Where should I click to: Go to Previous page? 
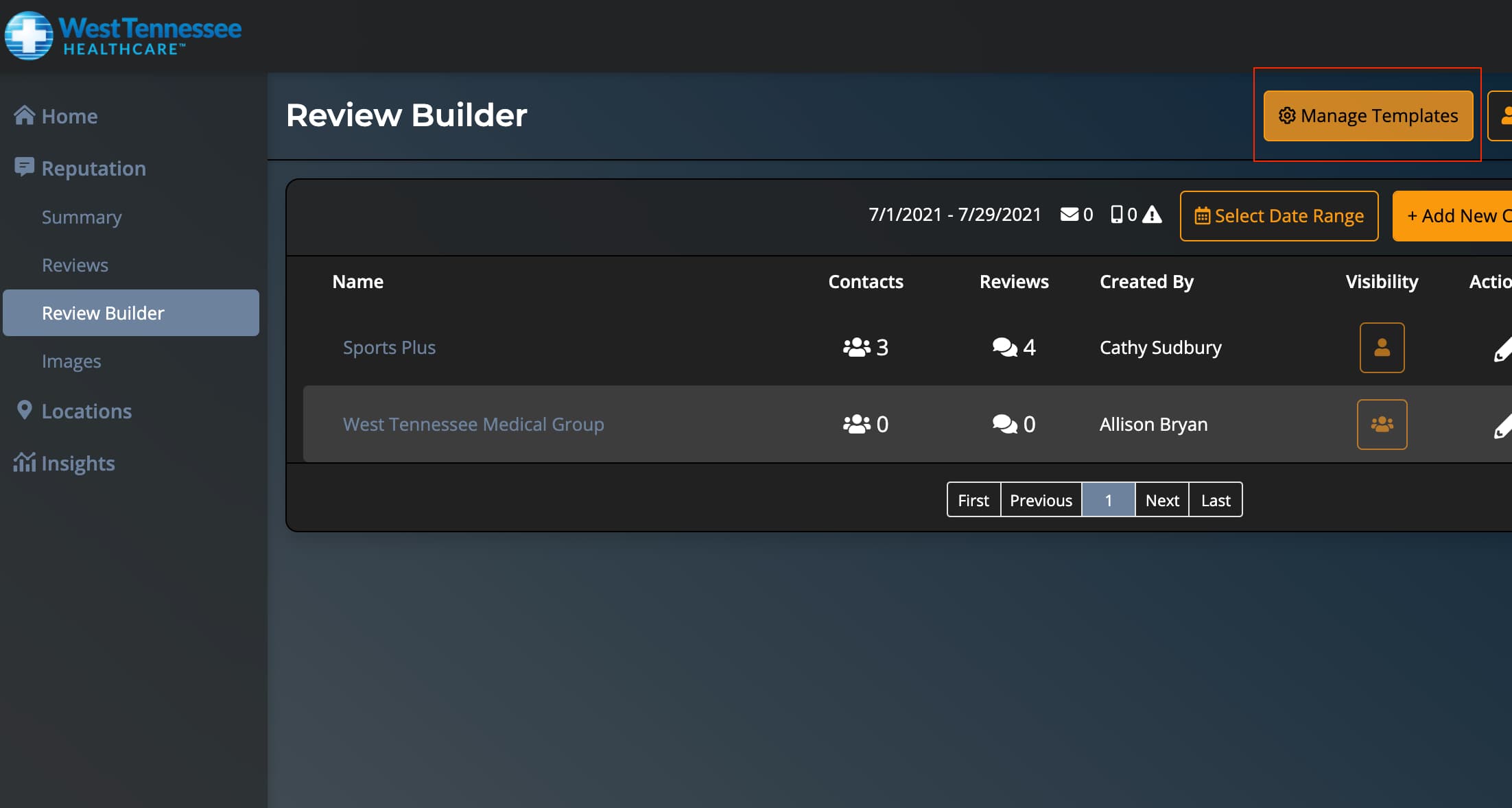(1041, 500)
